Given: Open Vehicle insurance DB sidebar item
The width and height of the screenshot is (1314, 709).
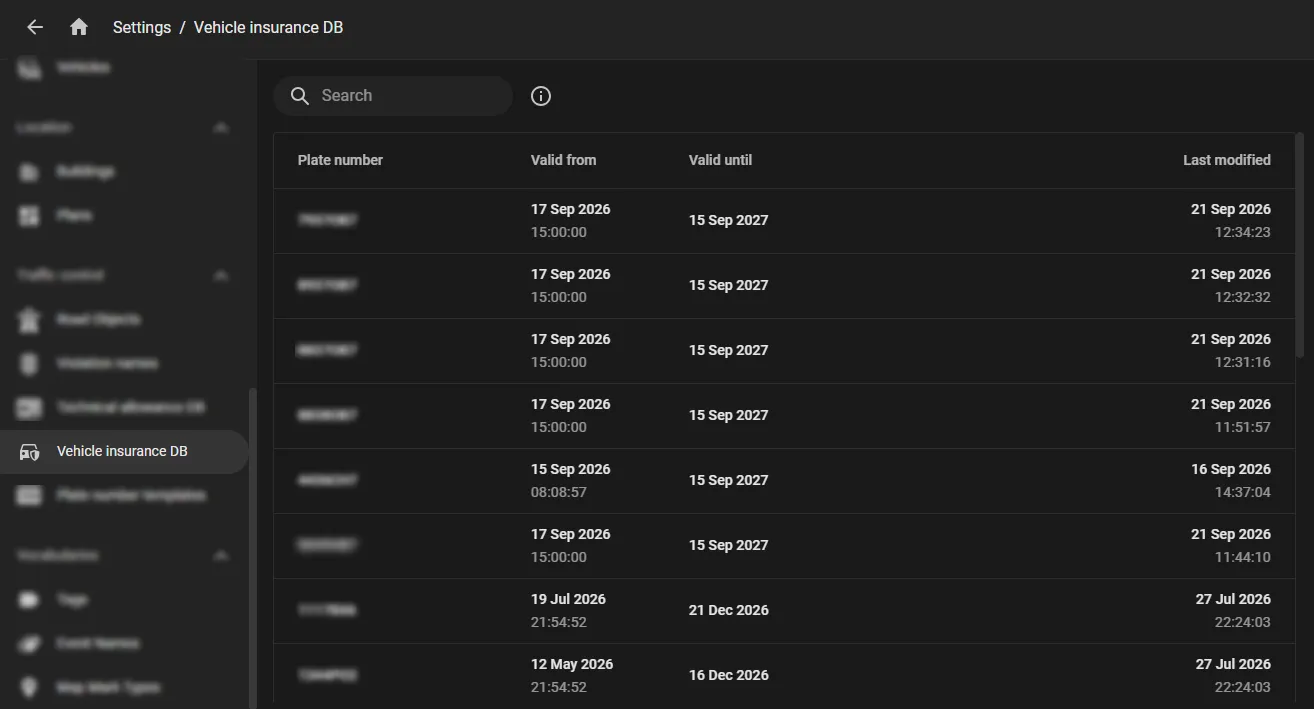Looking at the screenshot, I should pyautogui.click(x=124, y=452).
